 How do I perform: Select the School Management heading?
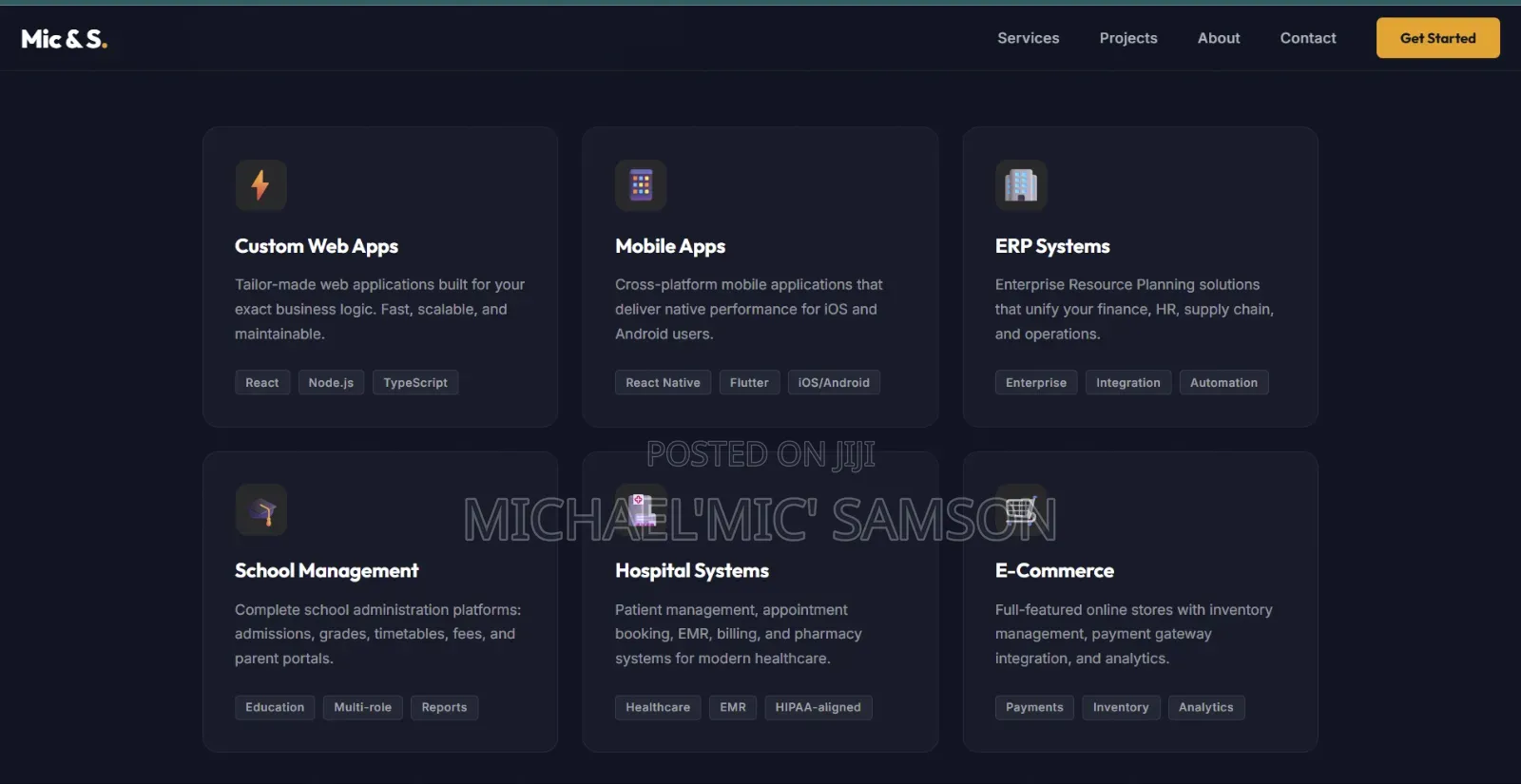click(x=326, y=571)
